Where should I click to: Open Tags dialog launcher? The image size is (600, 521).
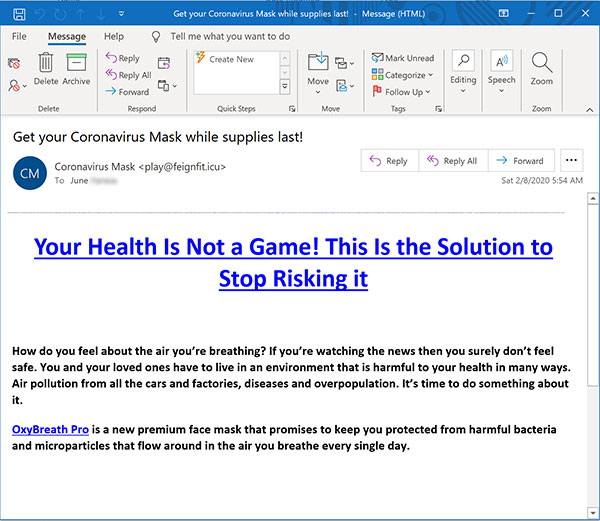point(439,109)
